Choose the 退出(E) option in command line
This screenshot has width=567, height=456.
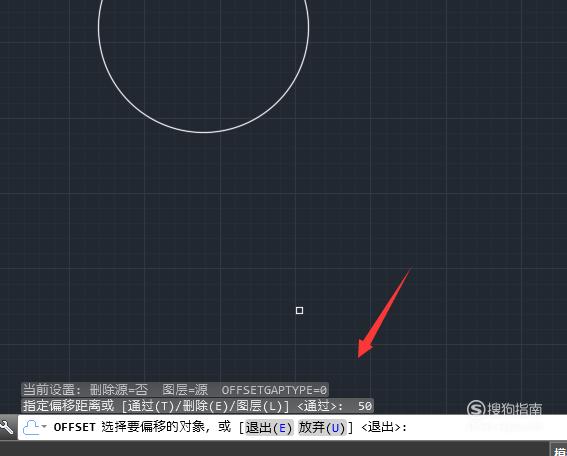click(269, 428)
